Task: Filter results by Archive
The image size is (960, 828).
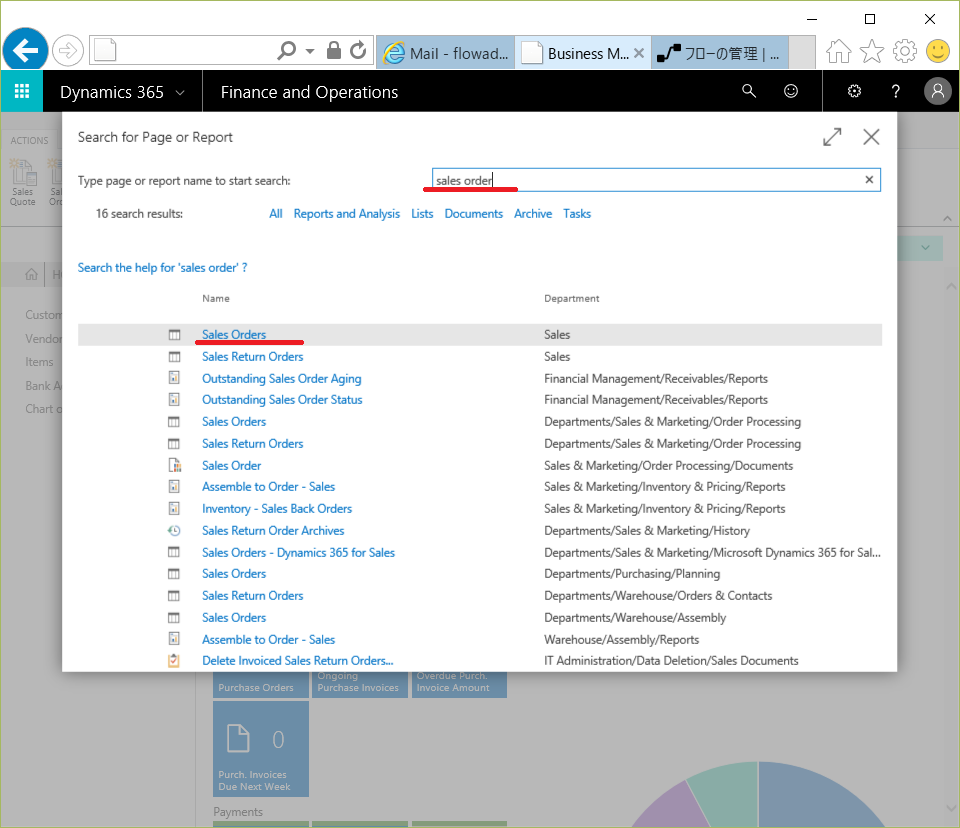Action: click(533, 214)
